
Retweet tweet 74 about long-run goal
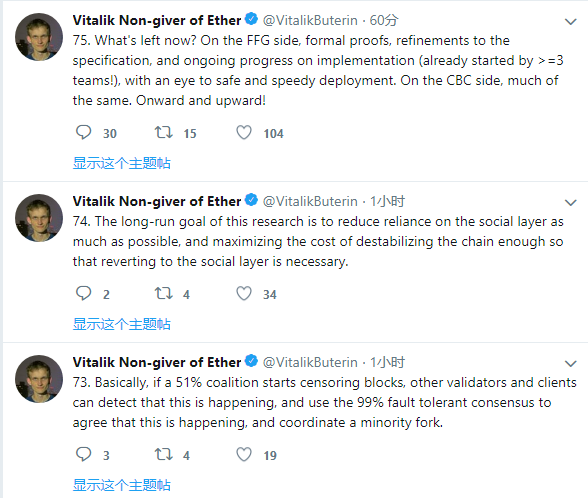click(x=164, y=293)
